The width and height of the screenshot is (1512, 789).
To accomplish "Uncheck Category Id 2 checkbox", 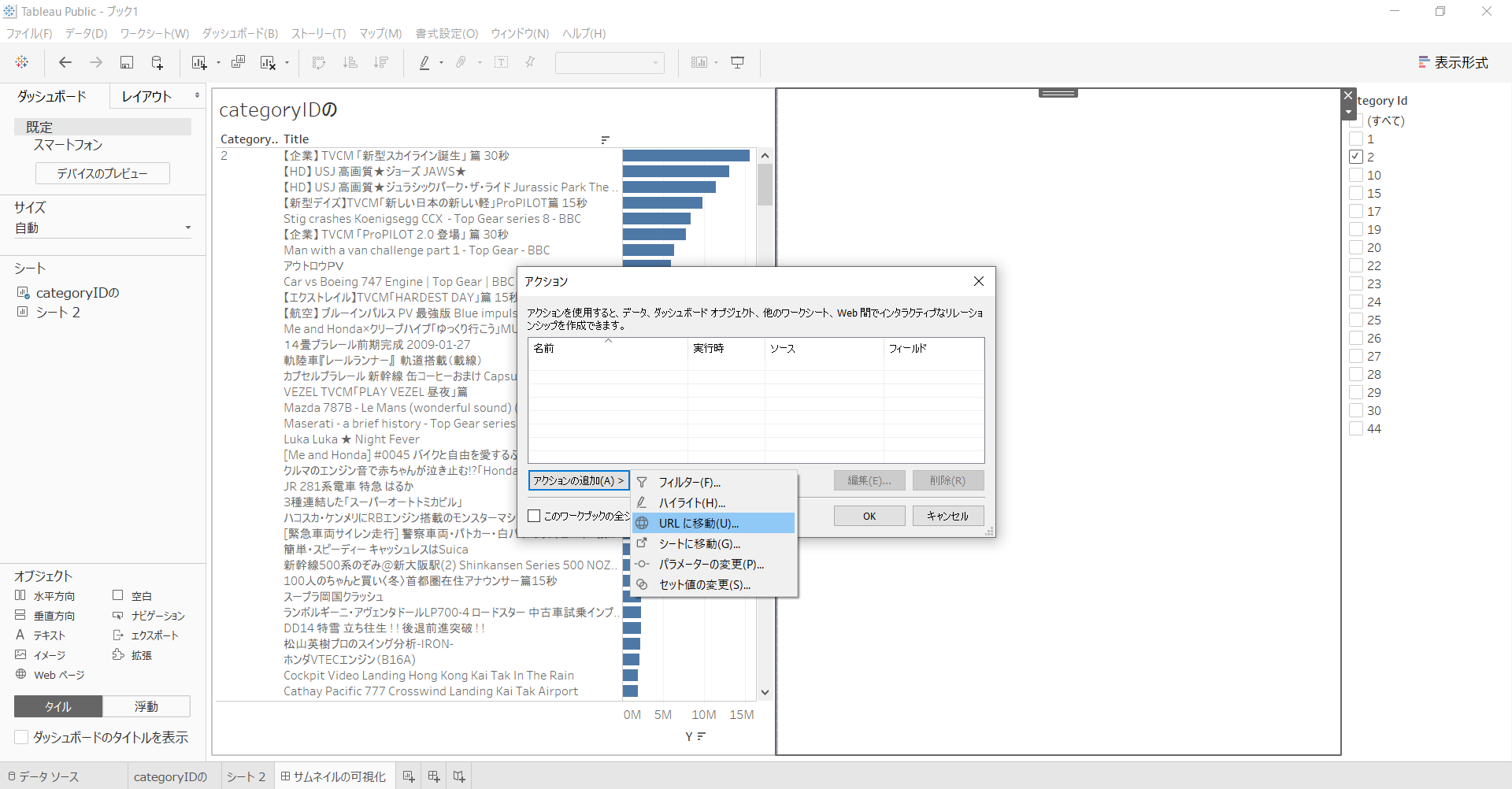I will click(1356, 157).
